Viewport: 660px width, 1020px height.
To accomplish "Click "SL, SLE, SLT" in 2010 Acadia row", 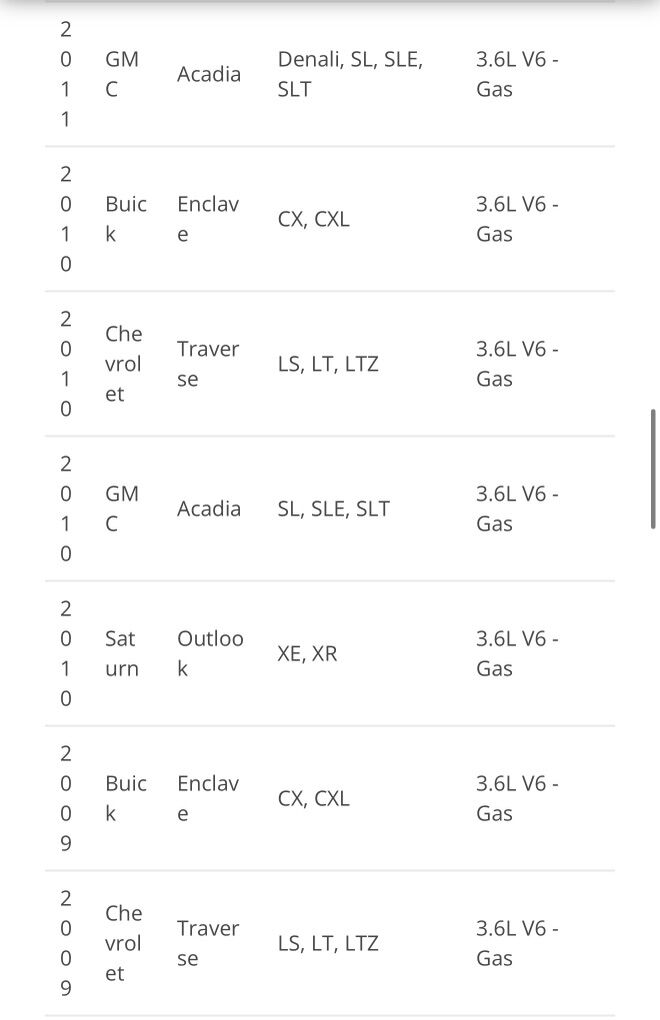I will pyautogui.click(x=333, y=509).
